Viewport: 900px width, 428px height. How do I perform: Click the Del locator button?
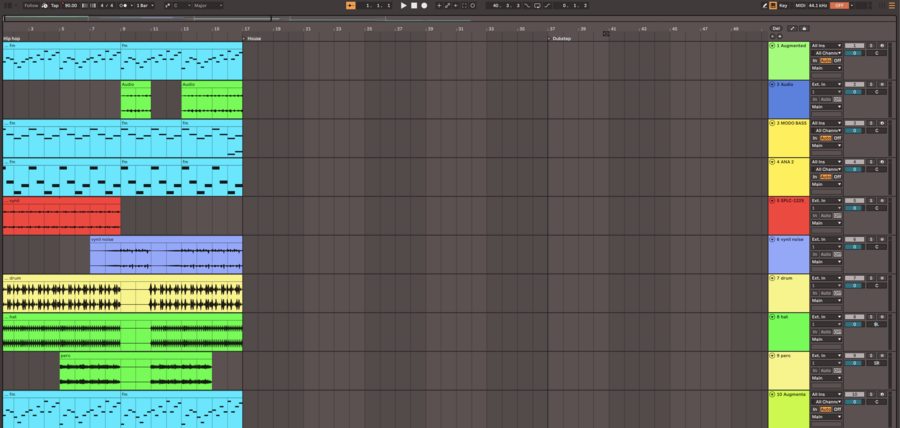776,28
